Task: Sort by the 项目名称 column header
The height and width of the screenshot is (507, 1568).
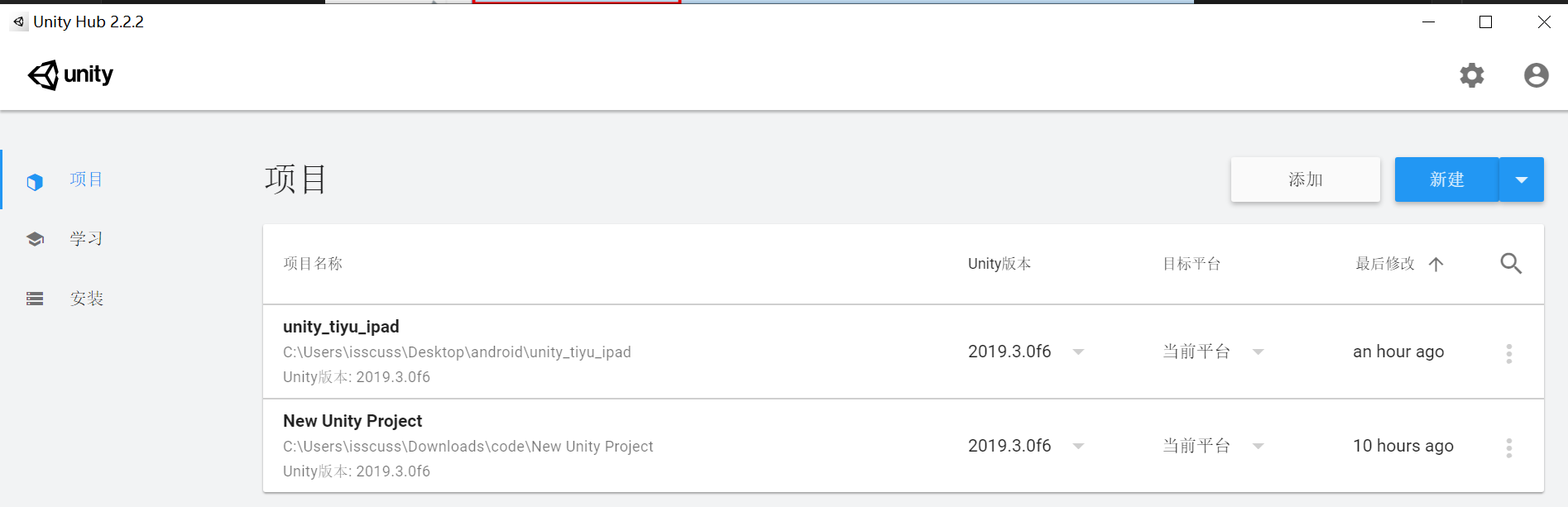Action: coord(313,264)
